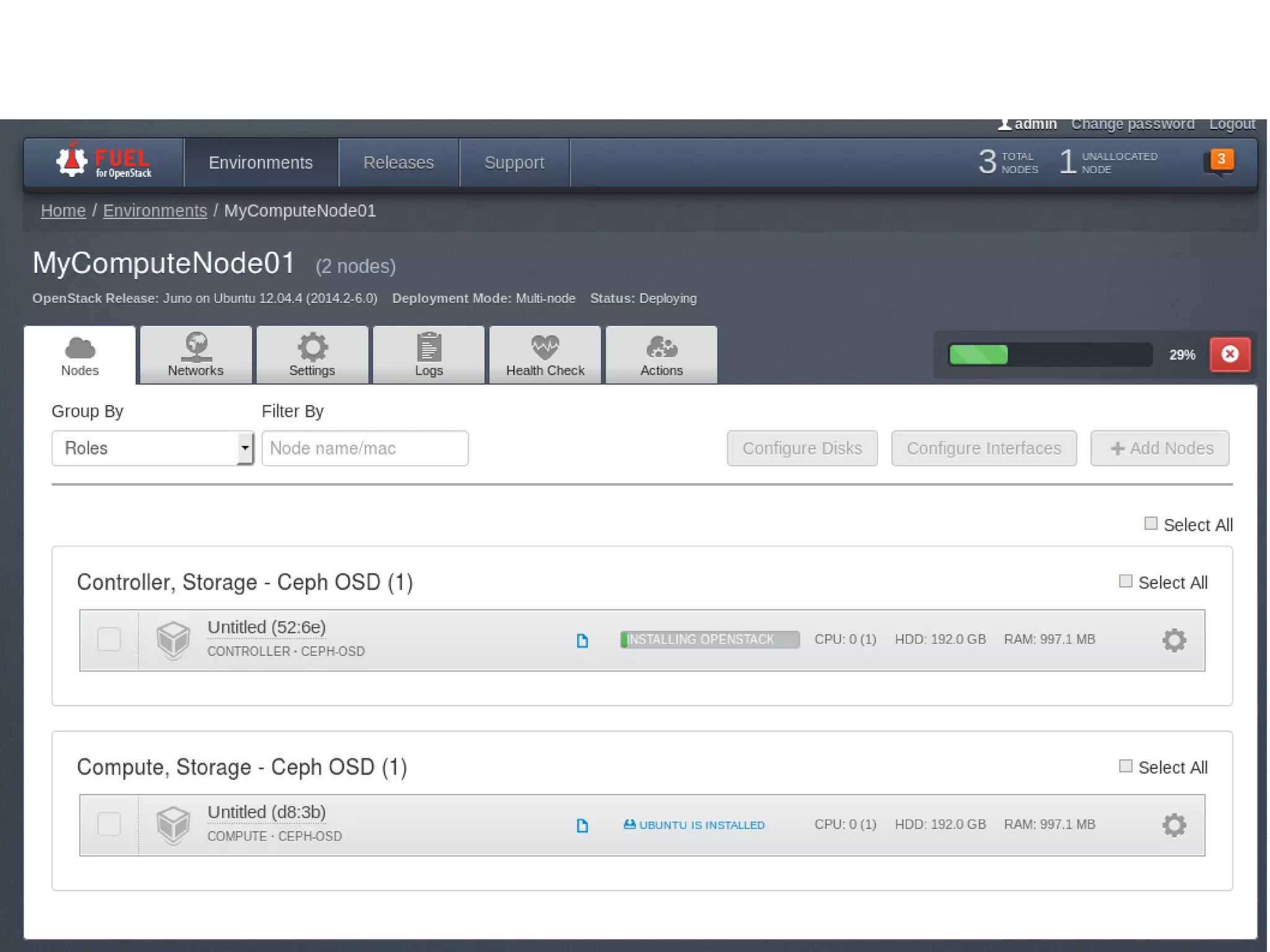Select the Untitled (d8:3b) node checkbox

[109, 825]
